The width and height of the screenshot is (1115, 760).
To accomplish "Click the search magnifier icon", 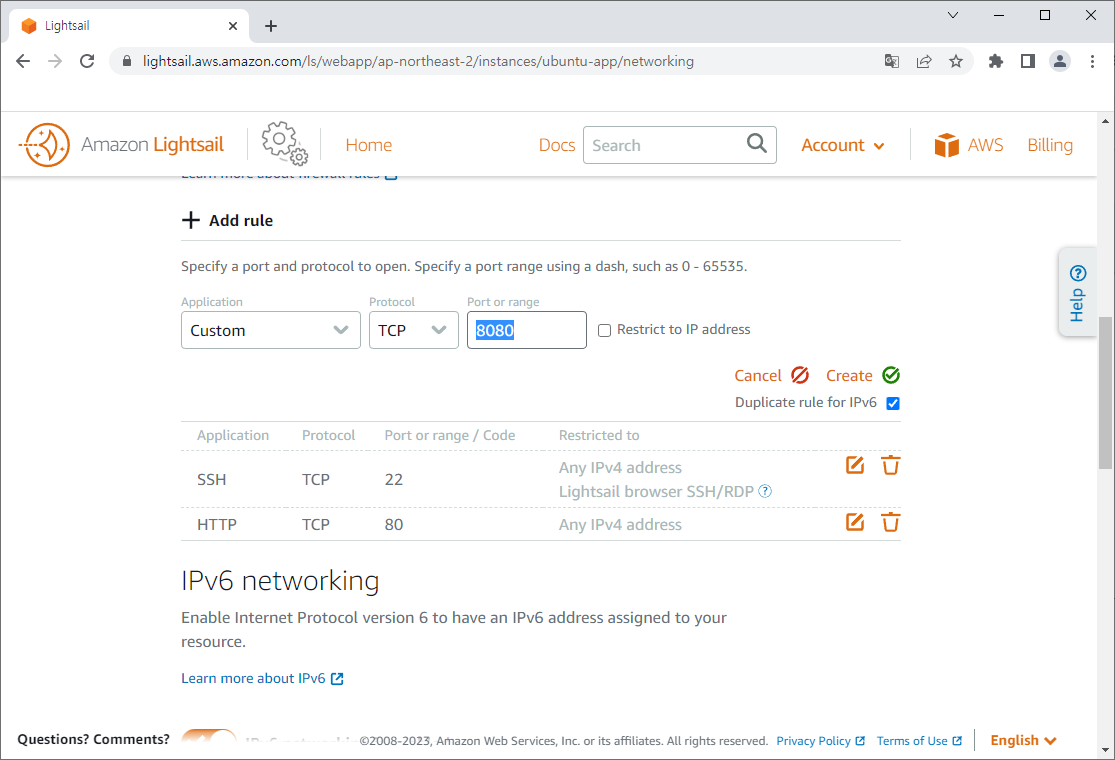I will [x=756, y=144].
